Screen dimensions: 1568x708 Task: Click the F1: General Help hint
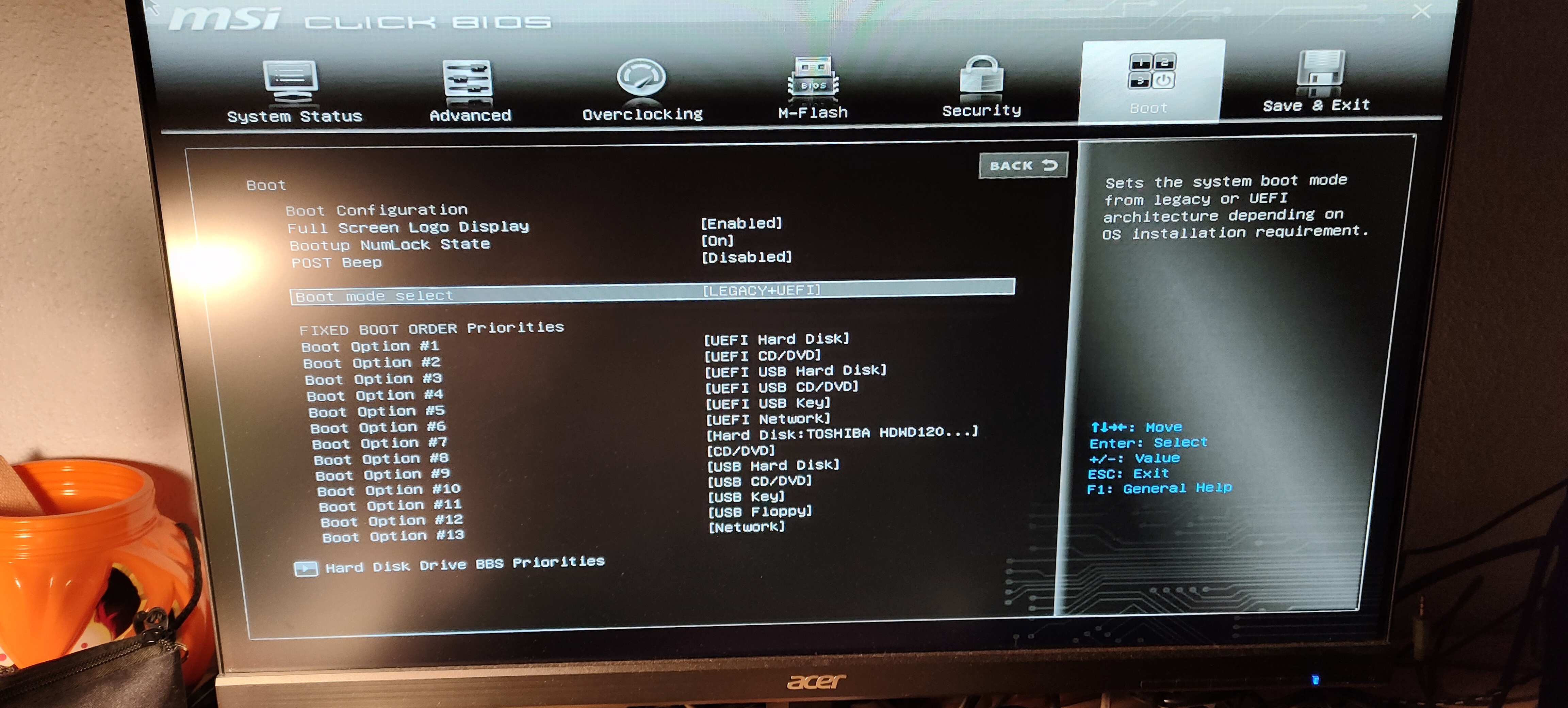[x=1160, y=488]
